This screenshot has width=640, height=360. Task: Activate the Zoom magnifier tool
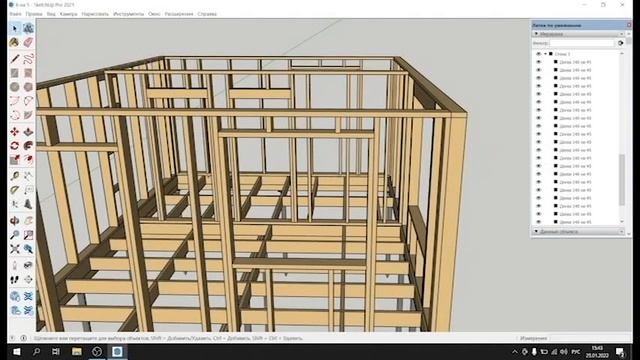click(15, 235)
